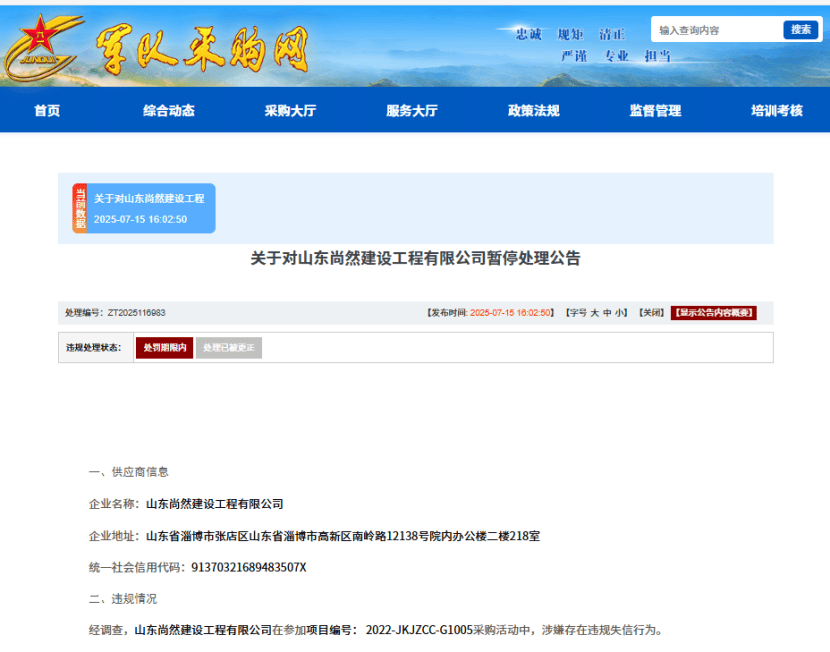Click the announcement title heading
This screenshot has width=830, height=652.
pyautogui.click(x=415, y=258)
